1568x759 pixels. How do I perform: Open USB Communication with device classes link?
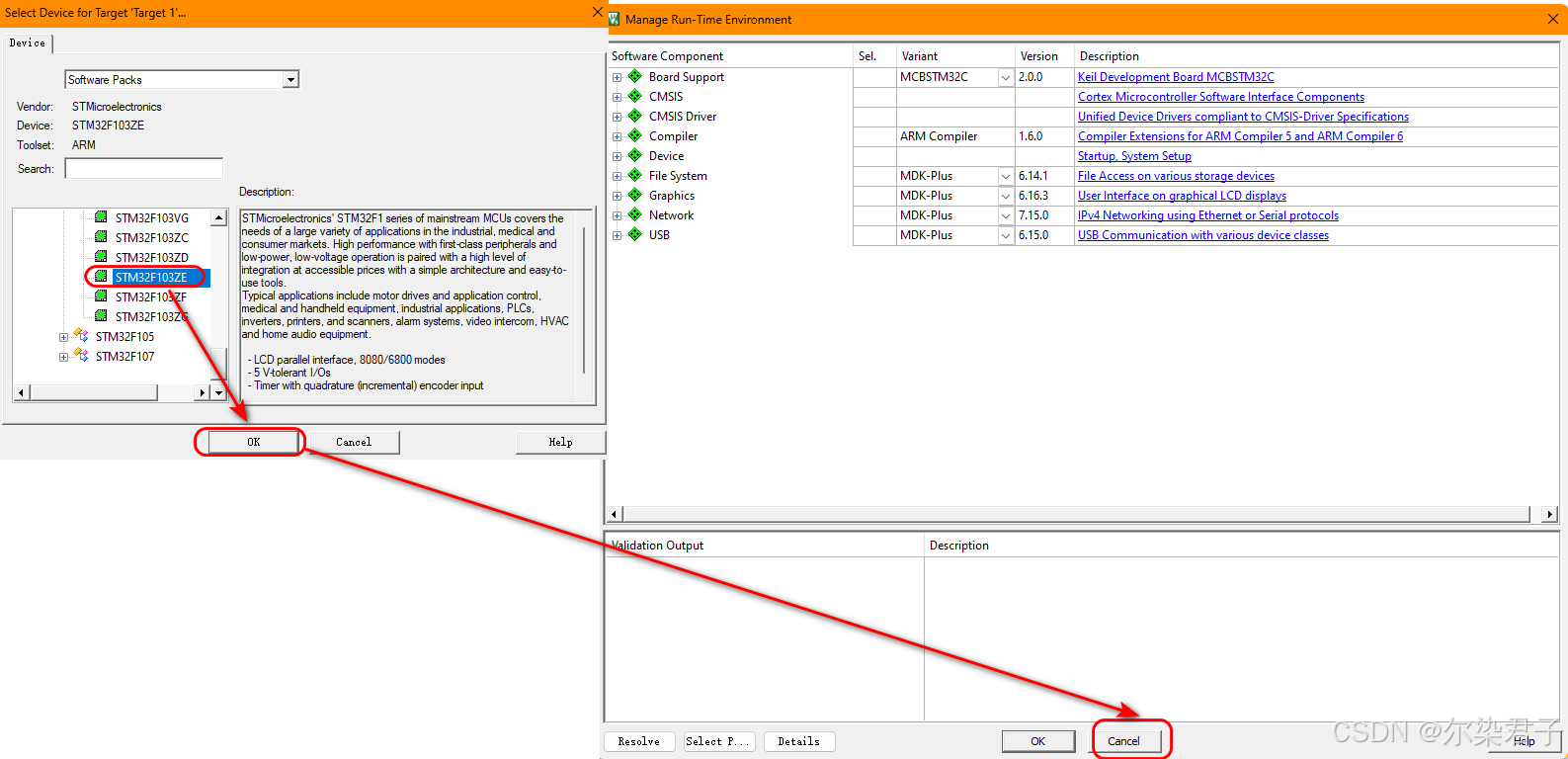click(1203, 235)
